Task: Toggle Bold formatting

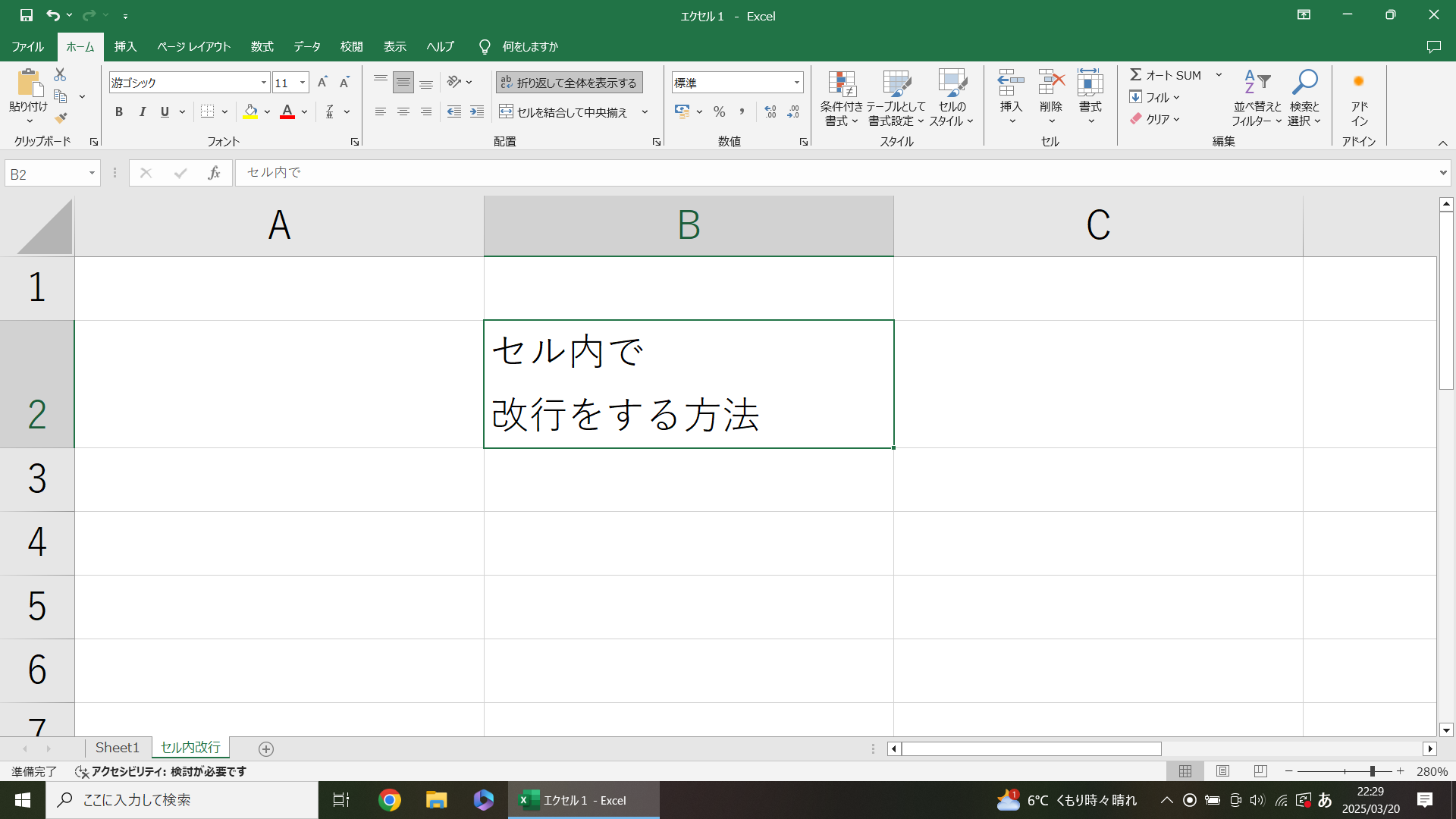Action: tap(119, 111)
